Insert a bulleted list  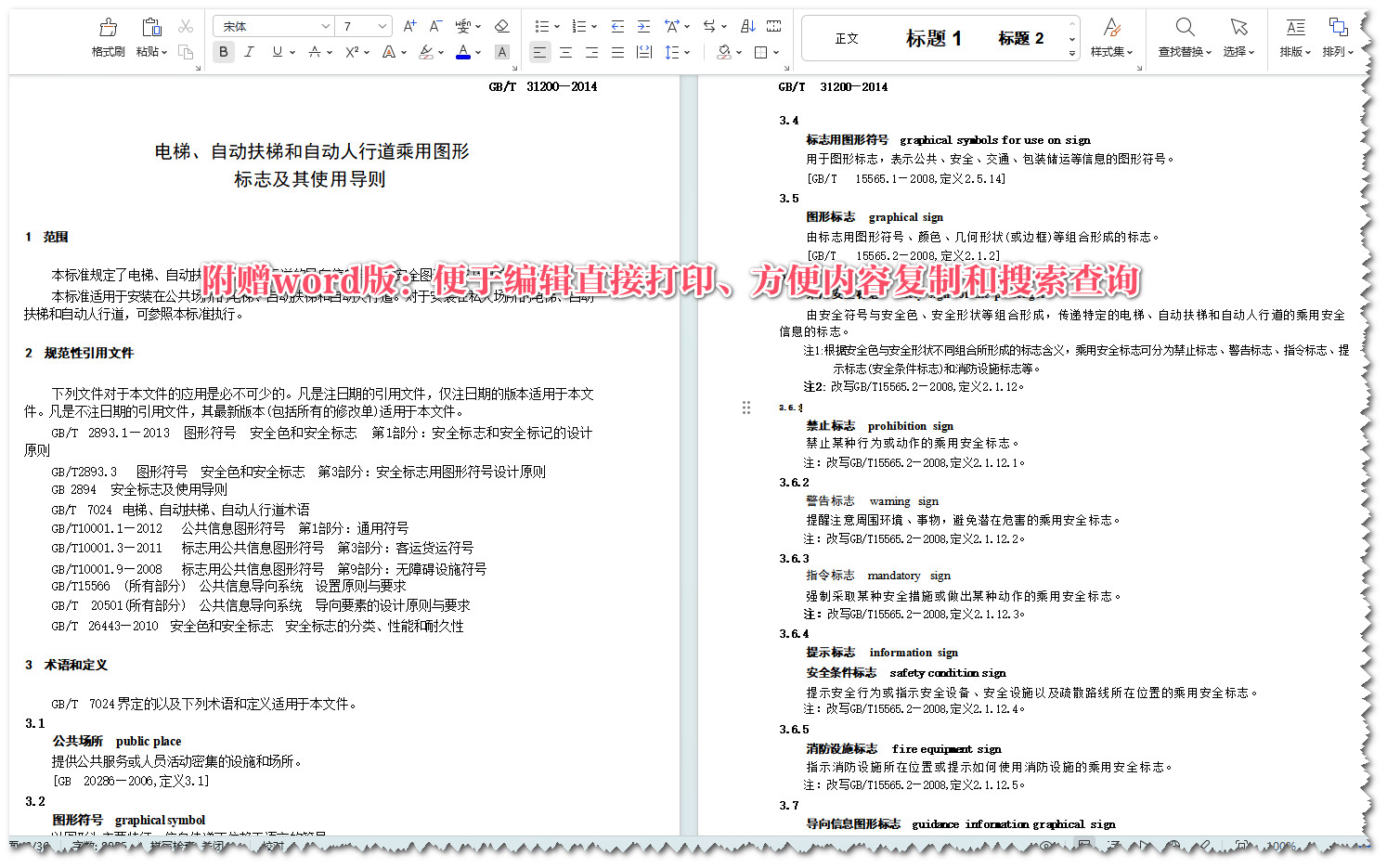(x=541, y=26)
